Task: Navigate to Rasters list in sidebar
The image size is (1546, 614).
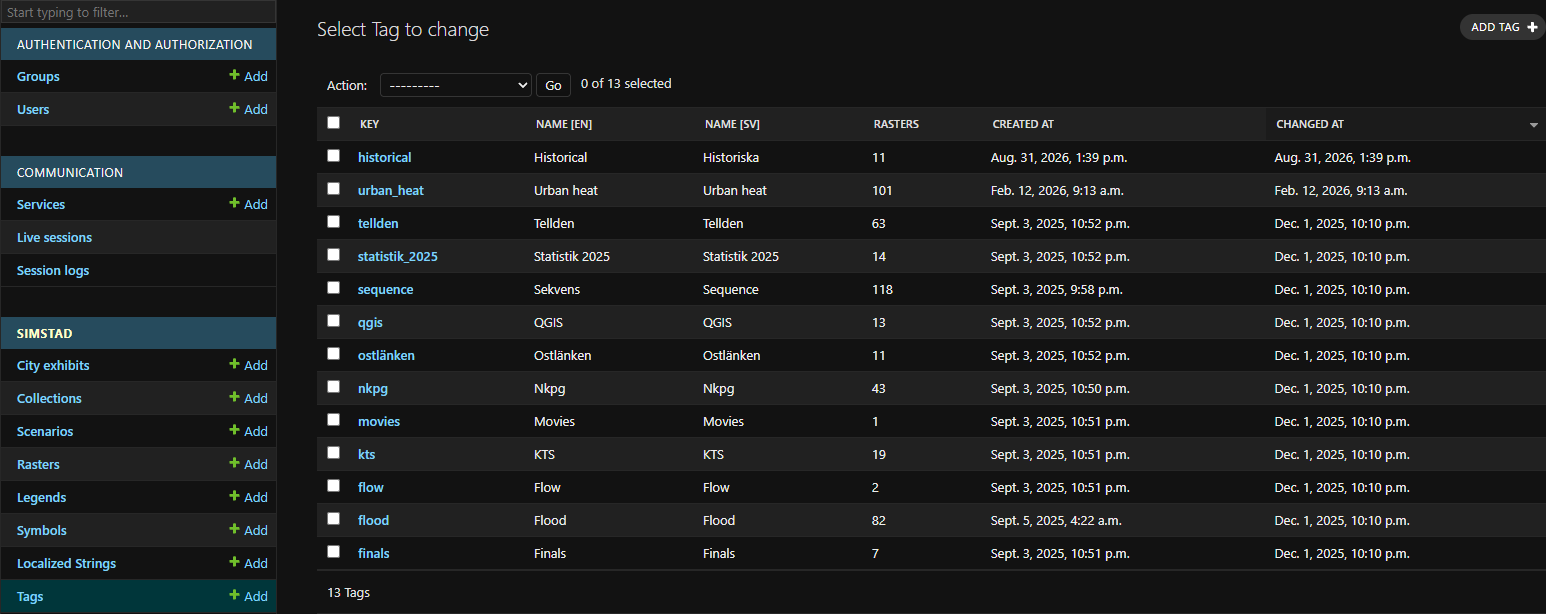Action: pos(38,464)
